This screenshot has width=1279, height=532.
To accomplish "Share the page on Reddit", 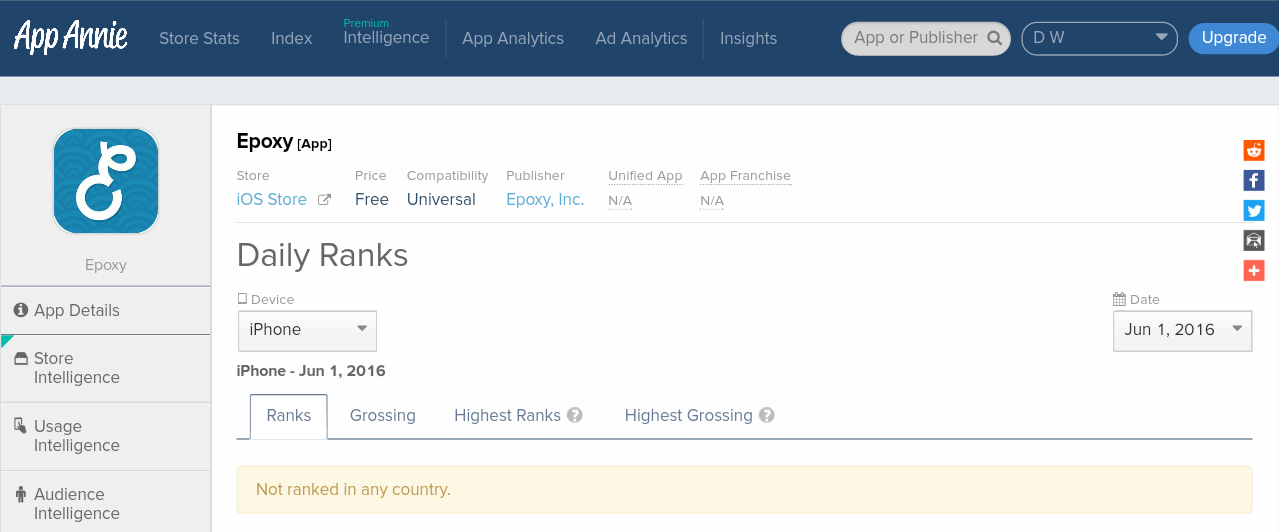I will [x=1253, y=150].
